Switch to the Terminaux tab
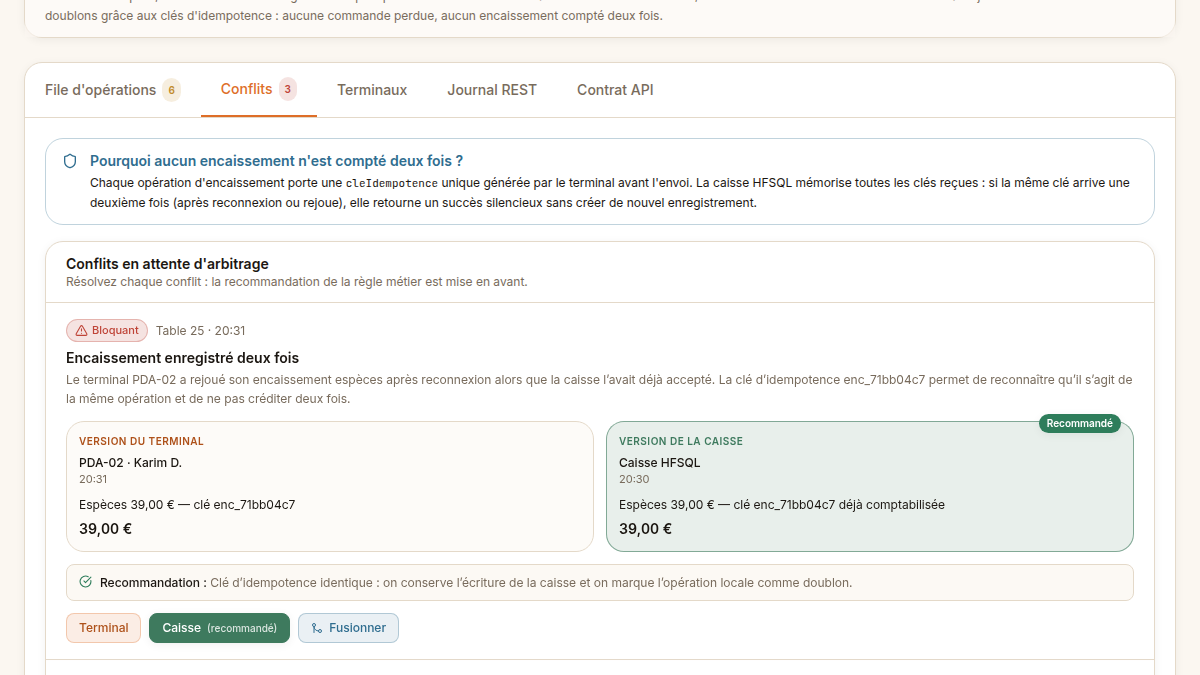 pyautogui.click(x=372, y=90)
